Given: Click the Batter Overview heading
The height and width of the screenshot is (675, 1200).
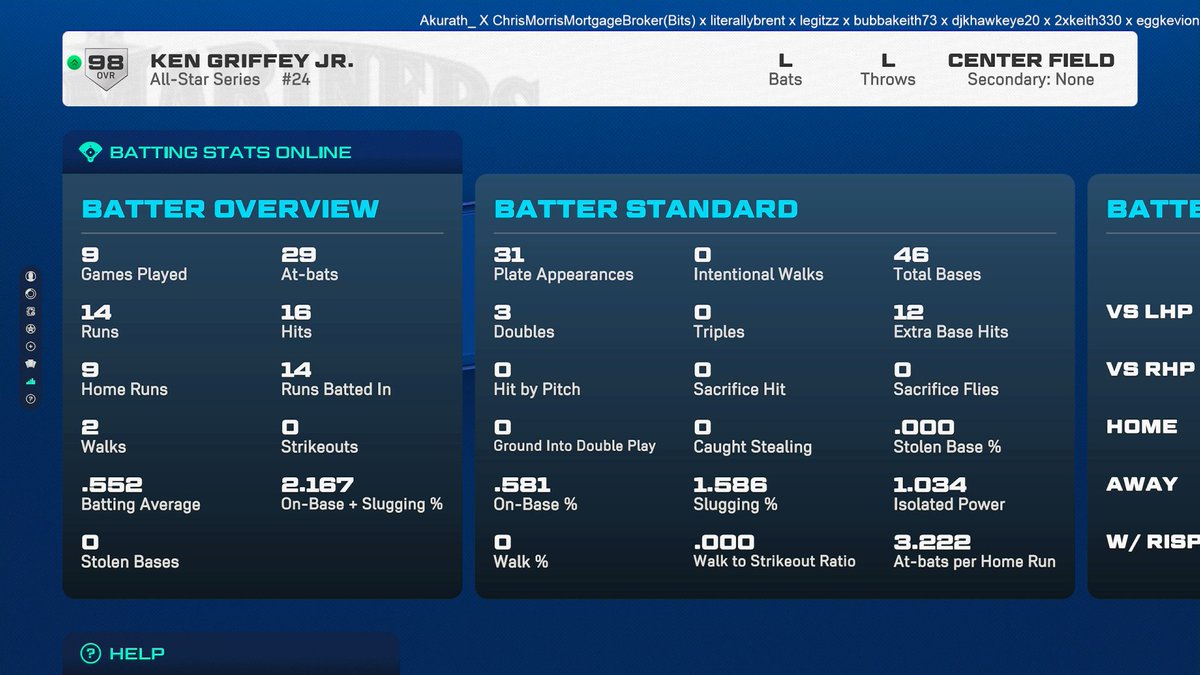Looking at the screenshot, I should coord(230,209).
